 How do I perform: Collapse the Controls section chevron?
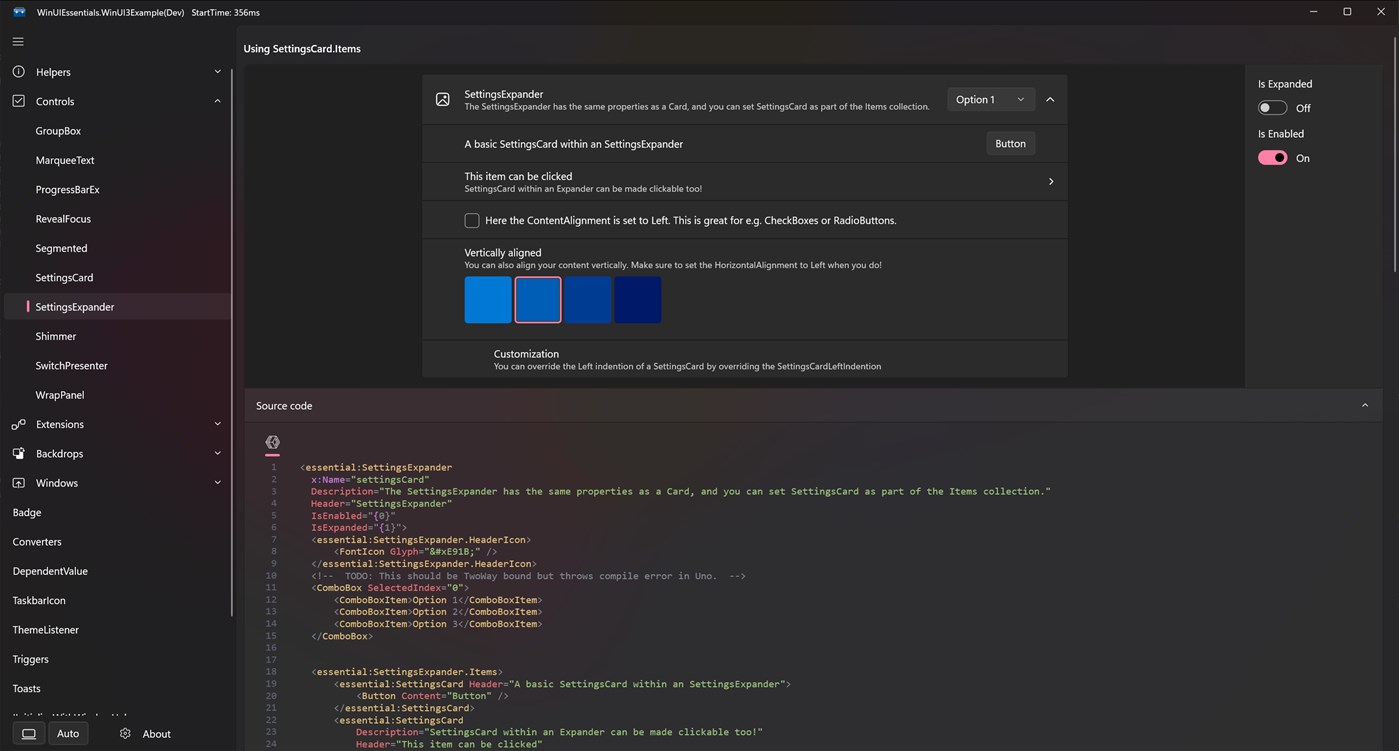(x=217, y=101)
